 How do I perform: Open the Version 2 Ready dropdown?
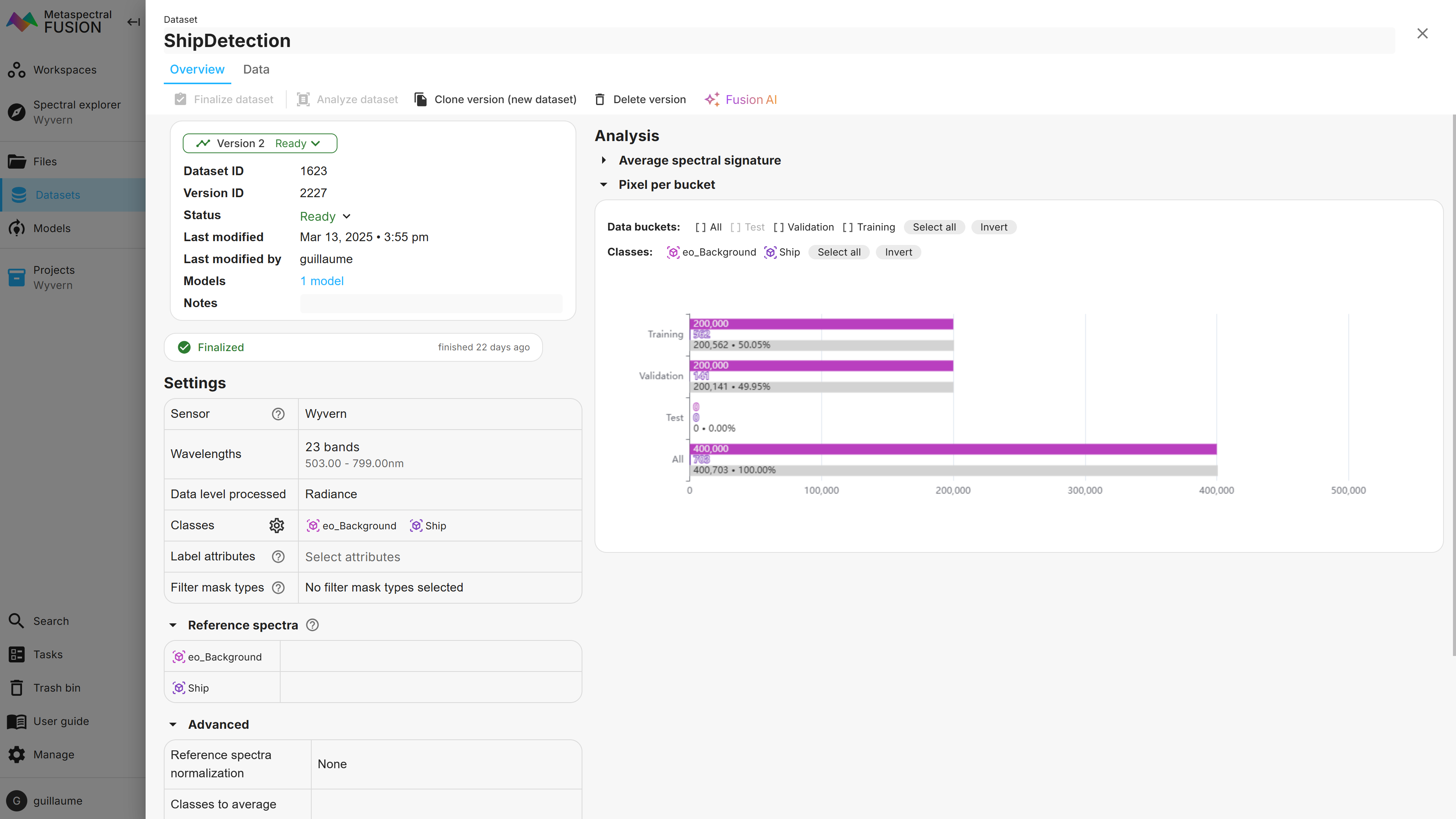pyautogui.click(x=259, y=144)
